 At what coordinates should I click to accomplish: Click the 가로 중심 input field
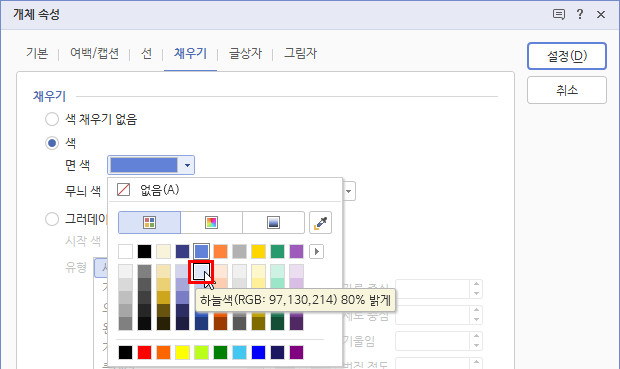pos(433,289)
